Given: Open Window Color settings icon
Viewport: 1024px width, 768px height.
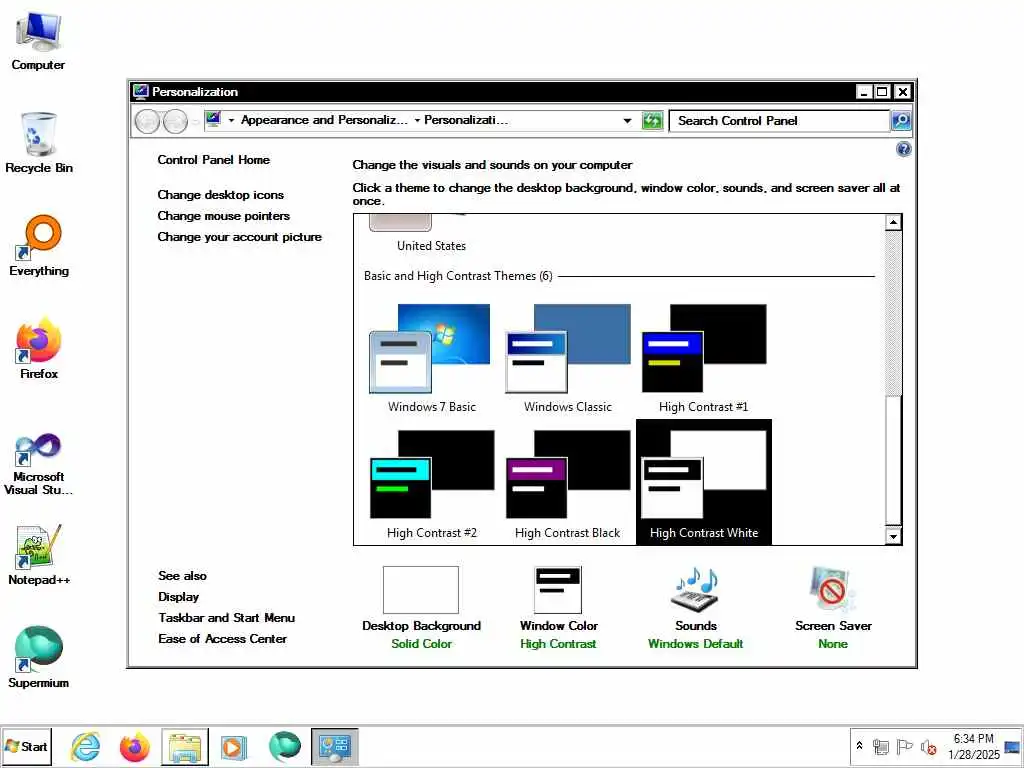Looking at the screenshot, I should 558,590.
